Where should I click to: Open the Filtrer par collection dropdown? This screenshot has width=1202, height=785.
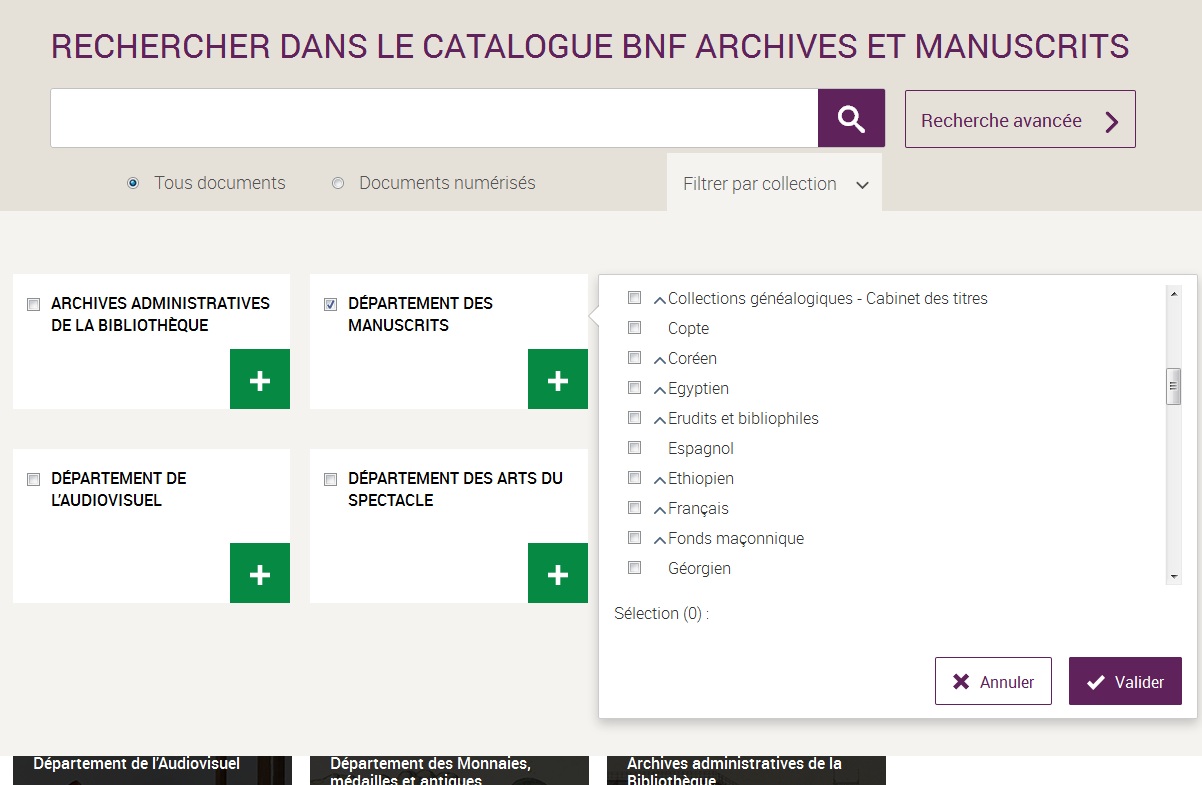coord(774,184)
